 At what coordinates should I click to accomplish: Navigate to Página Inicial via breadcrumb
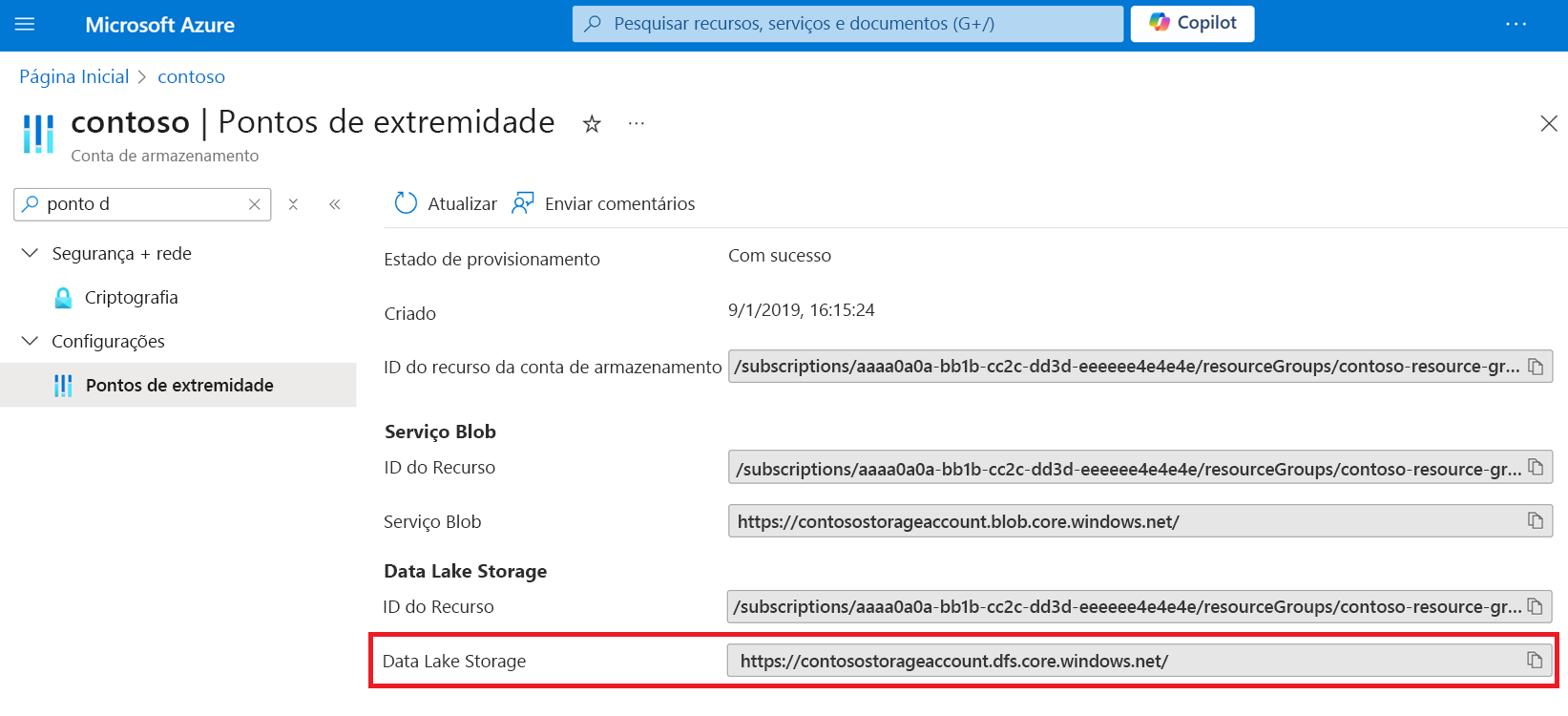[73, 76]
